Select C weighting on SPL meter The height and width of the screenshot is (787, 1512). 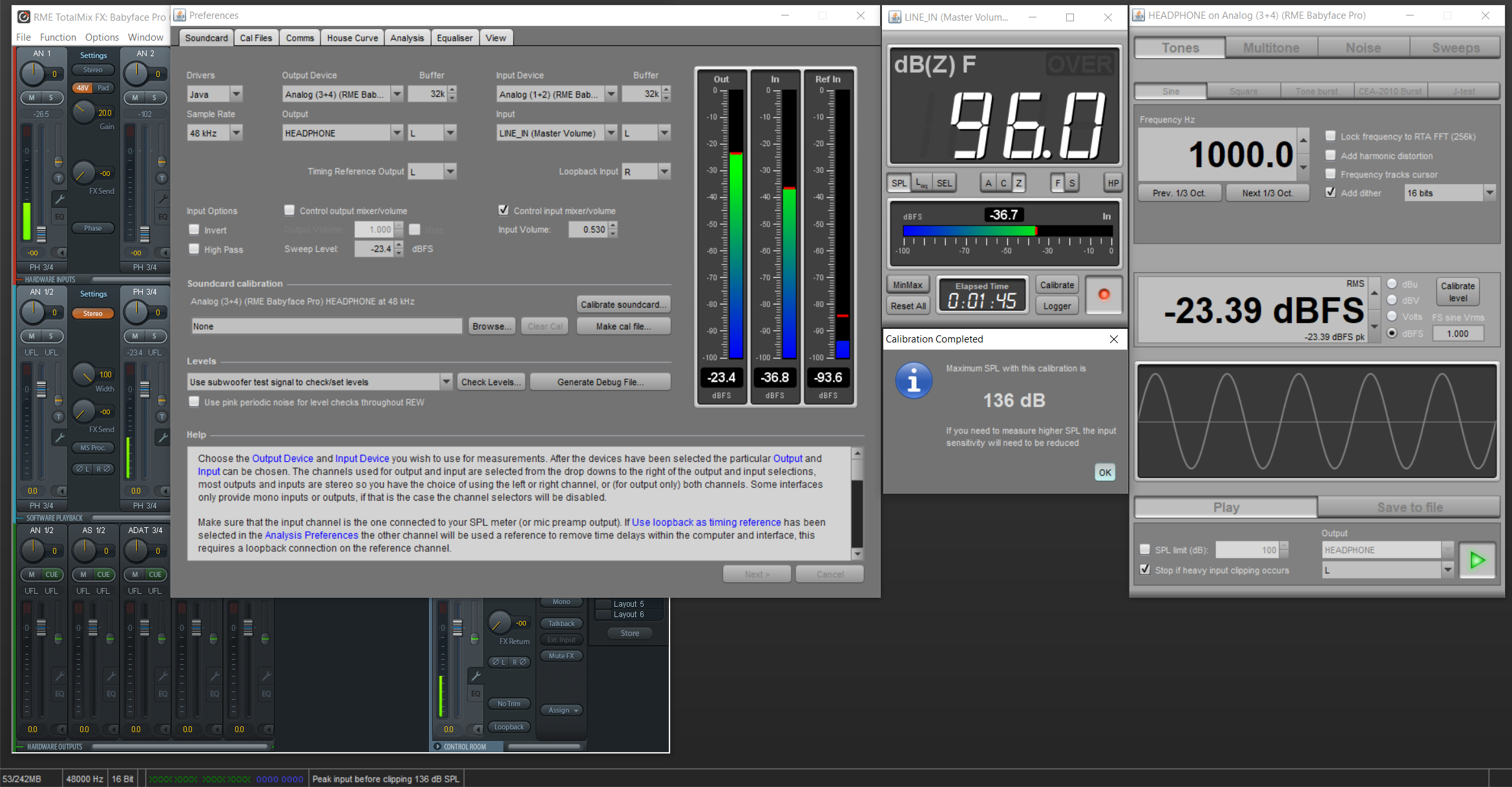(1003, 184)
